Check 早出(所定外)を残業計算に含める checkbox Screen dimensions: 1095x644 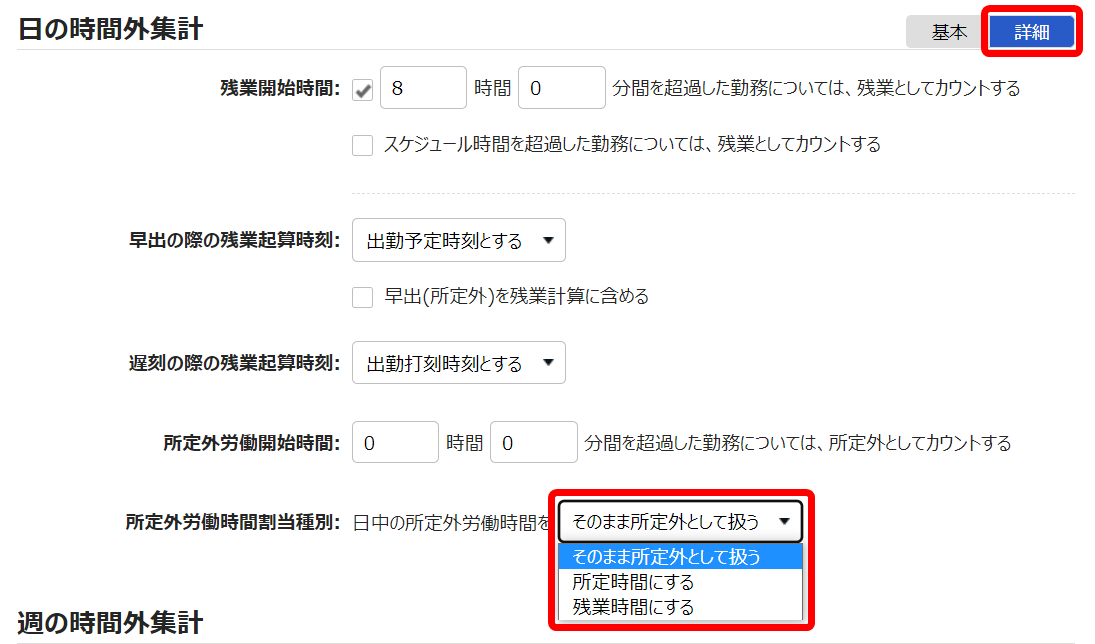[362, 297]
